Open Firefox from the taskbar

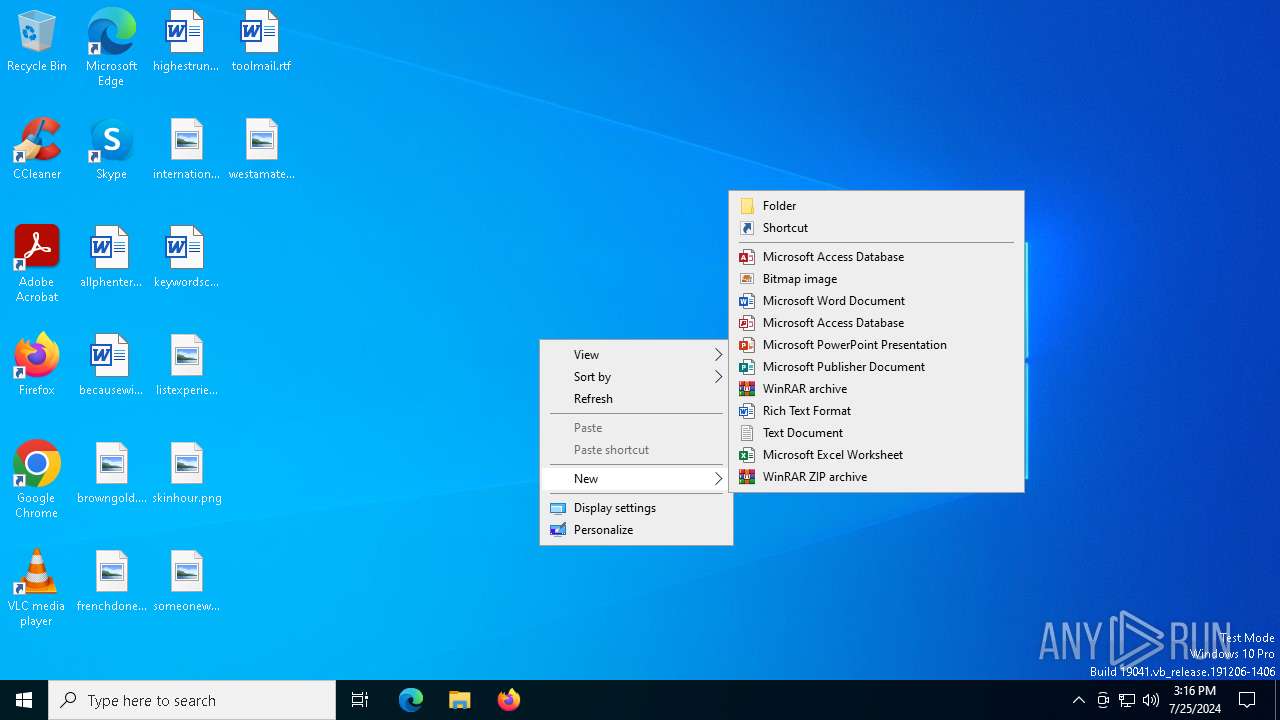509,700
